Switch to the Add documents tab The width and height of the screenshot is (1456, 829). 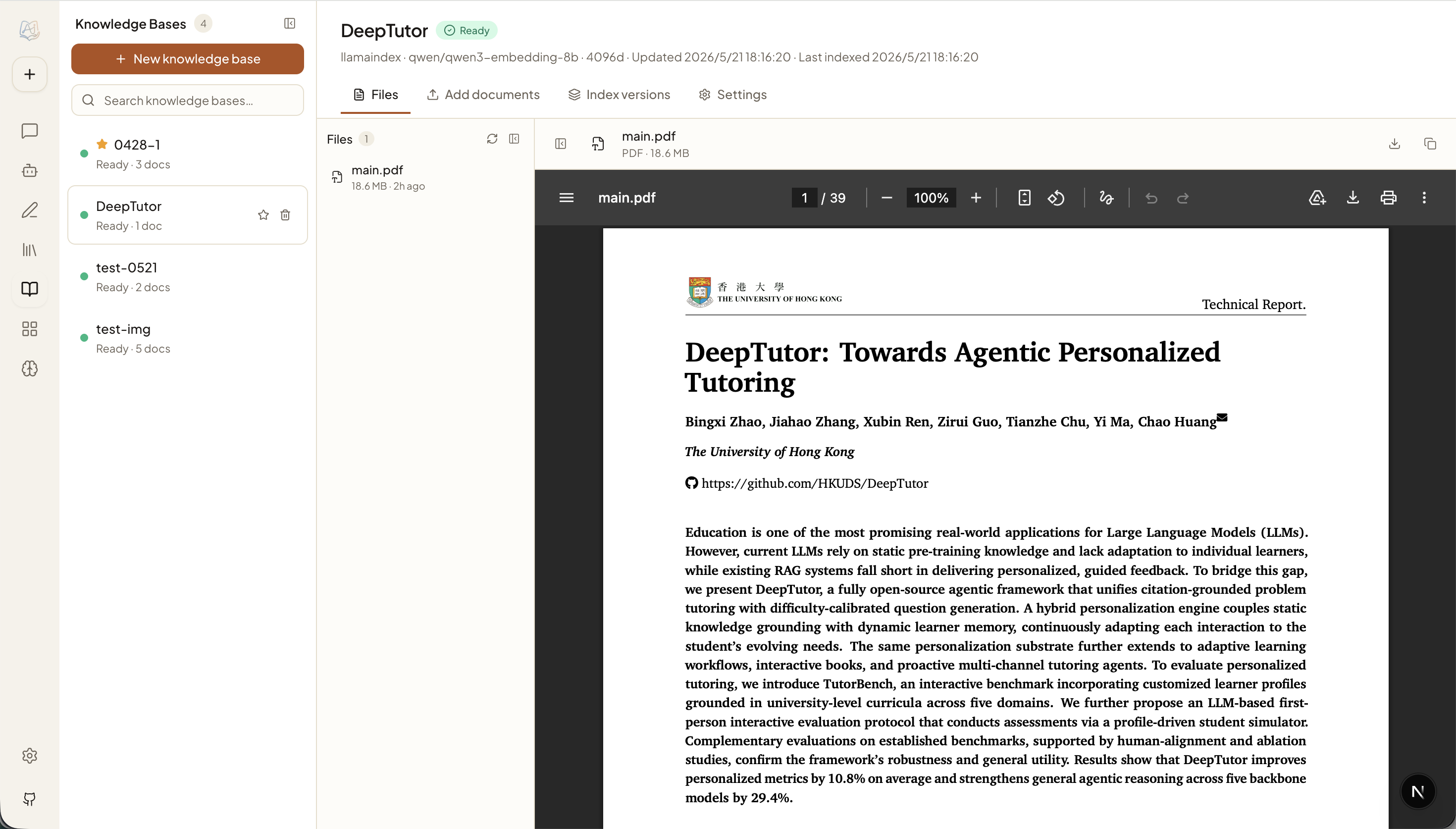click(x=483, y=95)
